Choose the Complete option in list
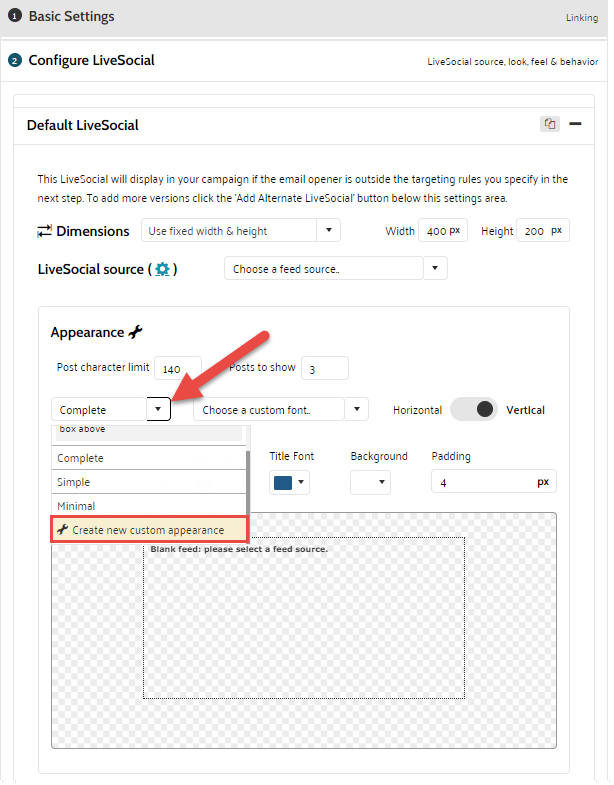614x785 pixels. [x=149, y=458]
